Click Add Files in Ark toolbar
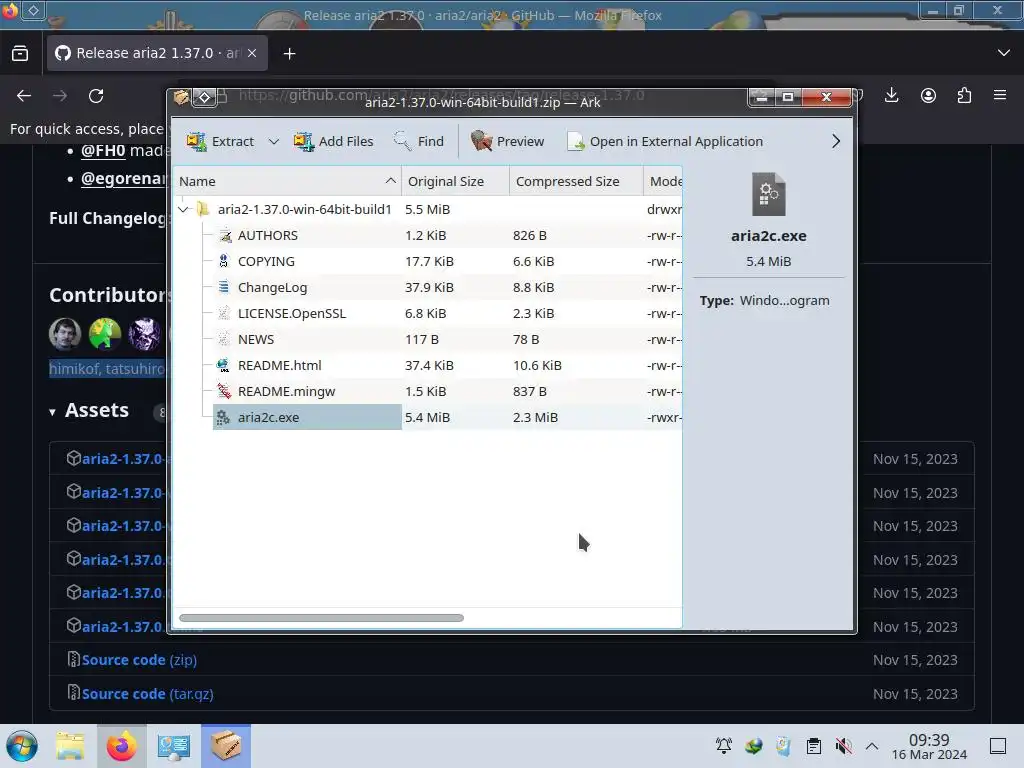 [x=333, y=141]
